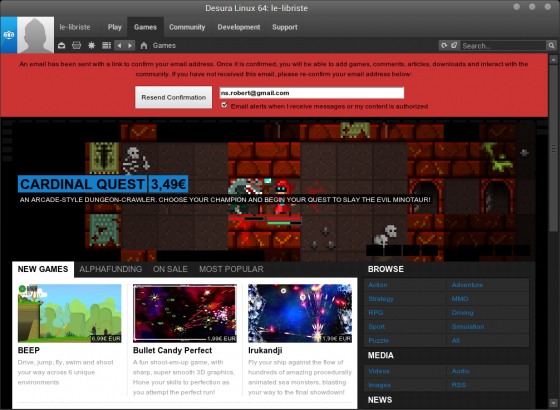Browse the Sport genre
Screen dimensions: 560x410
click(377, 327)
